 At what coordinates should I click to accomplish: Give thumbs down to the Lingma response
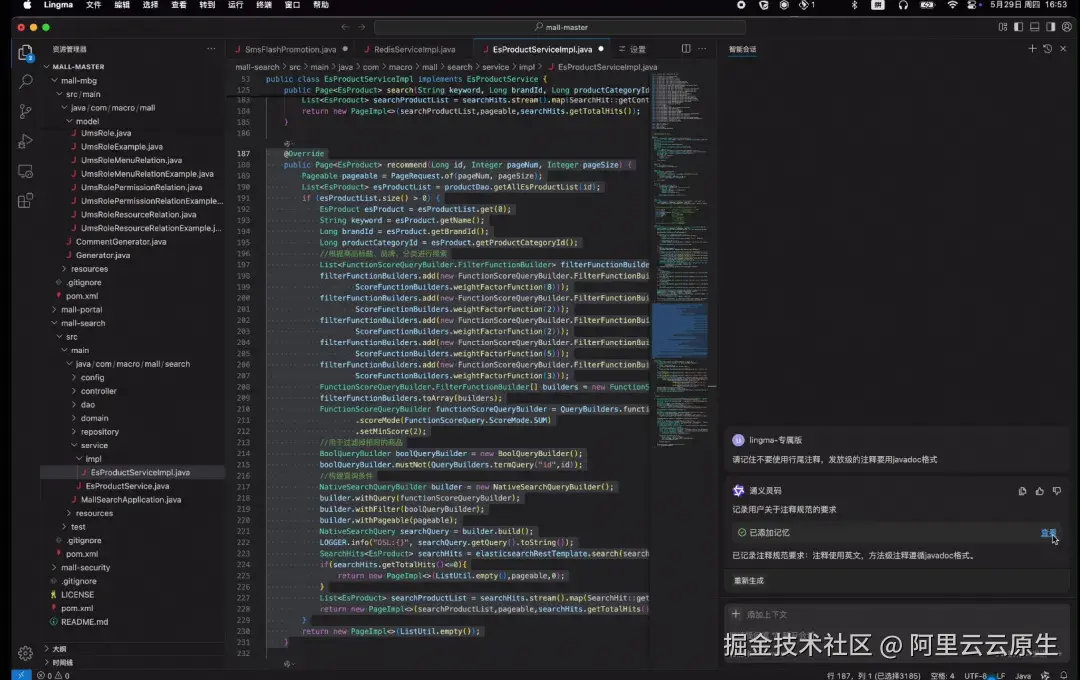pyautogui.click(x=1057, y=491)
